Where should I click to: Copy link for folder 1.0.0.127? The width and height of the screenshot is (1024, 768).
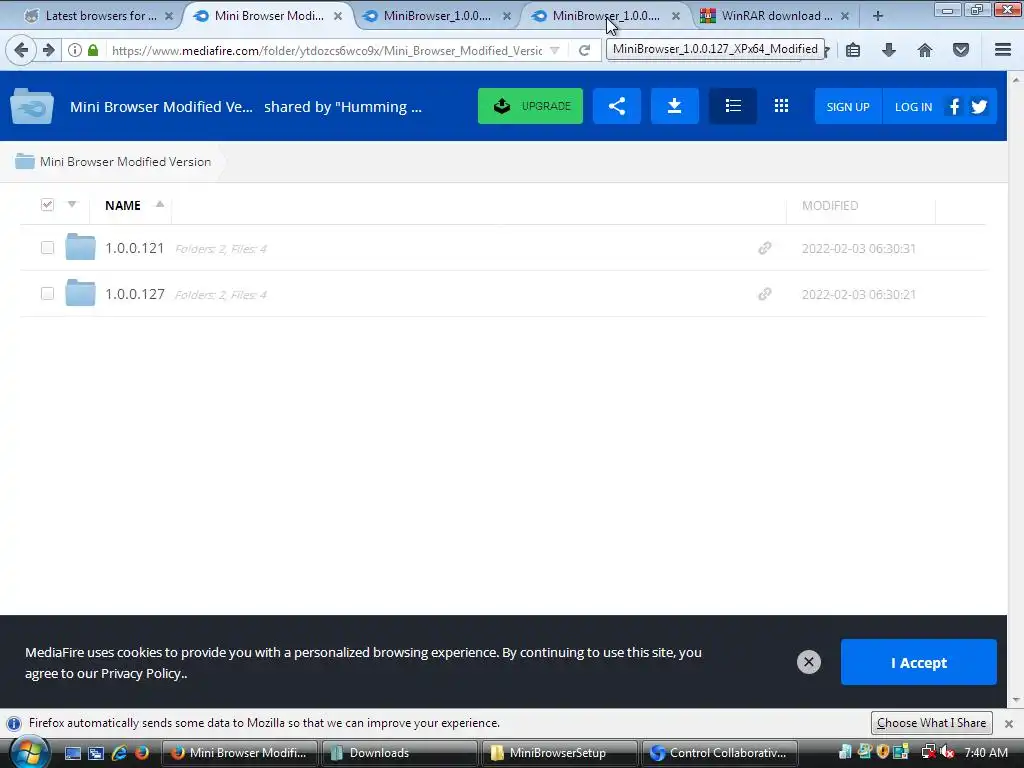point(765,294)
